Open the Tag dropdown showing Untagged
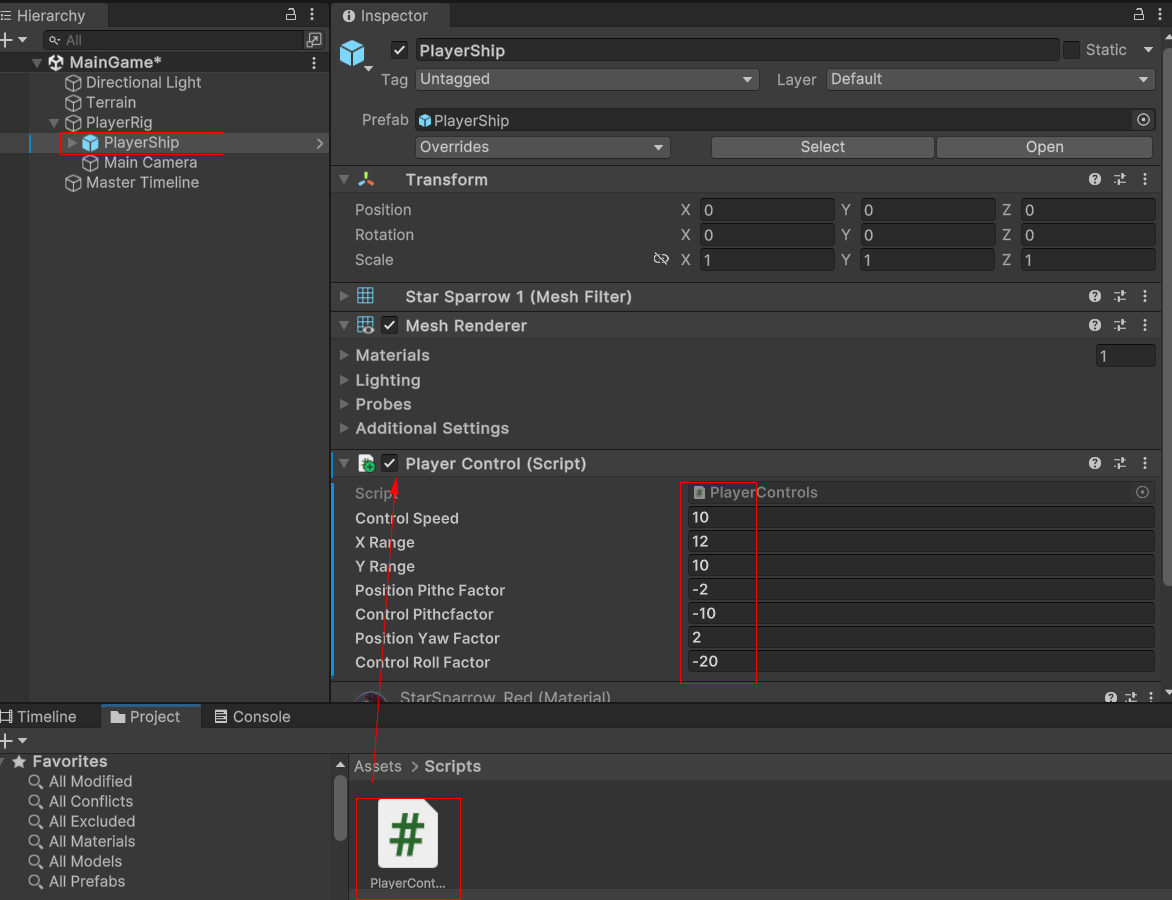Screen dimensions: 1172x900 click(587, 79)
